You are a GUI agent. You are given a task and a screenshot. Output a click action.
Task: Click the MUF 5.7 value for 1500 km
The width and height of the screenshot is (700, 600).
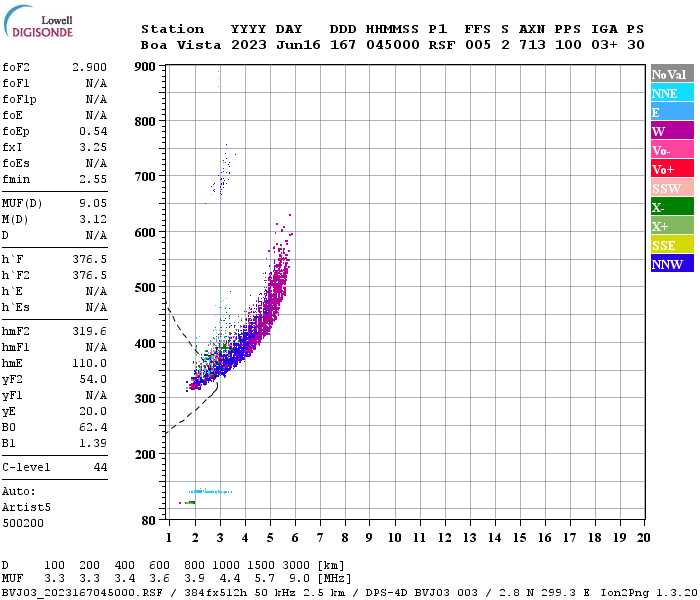point(264,579)
